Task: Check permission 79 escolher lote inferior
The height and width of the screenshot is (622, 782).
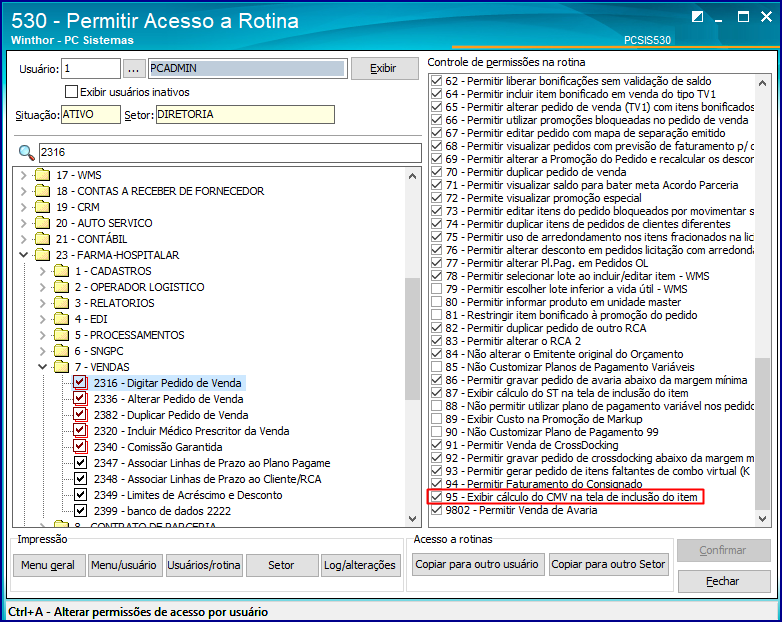Action: 436,289
